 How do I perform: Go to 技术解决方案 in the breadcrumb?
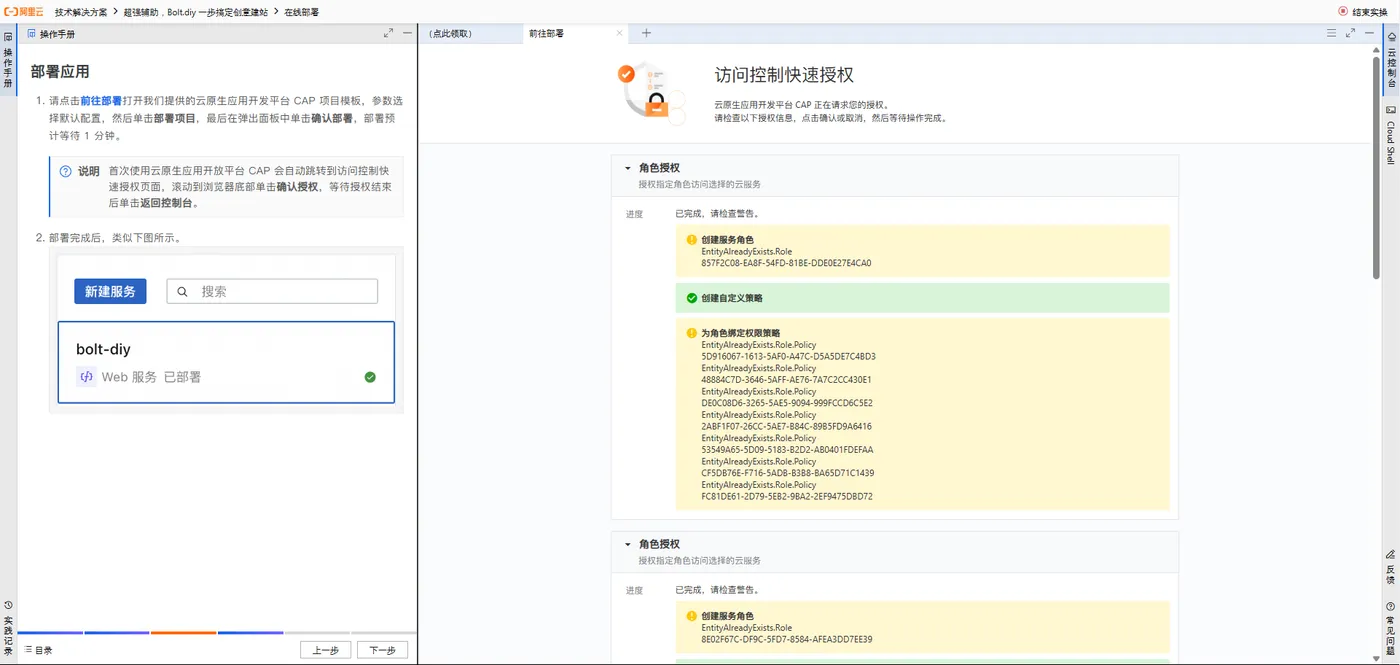click(82, 11)
